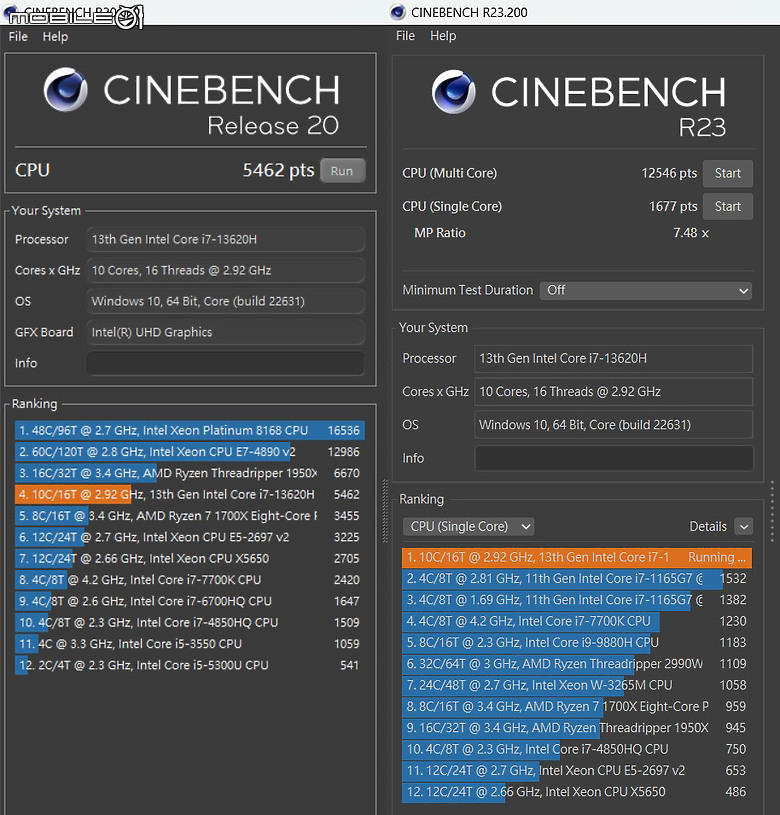Select R23 ranking row marked Running
The width and height of the screenshot is (780, 815).
[577, 558]
